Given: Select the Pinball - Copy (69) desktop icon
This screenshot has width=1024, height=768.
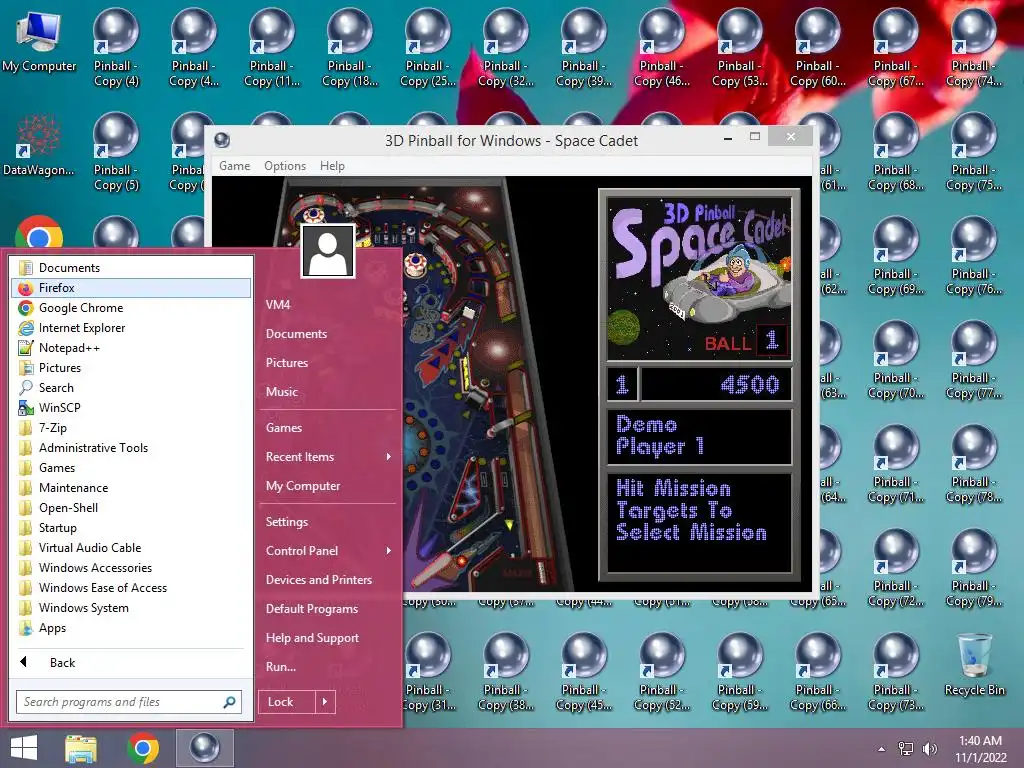Looking at the screenshot, I should pos(895,255).
